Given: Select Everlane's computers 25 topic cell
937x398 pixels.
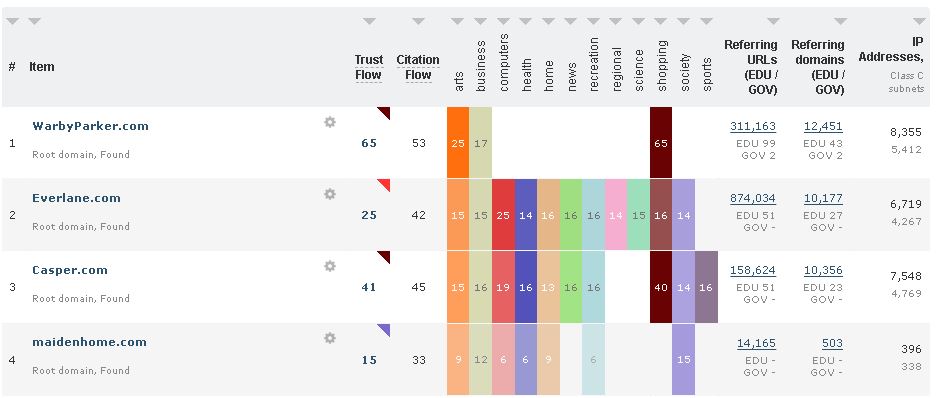Looking at the screenshot, I should pyautogui.click(x=503, y=215).
